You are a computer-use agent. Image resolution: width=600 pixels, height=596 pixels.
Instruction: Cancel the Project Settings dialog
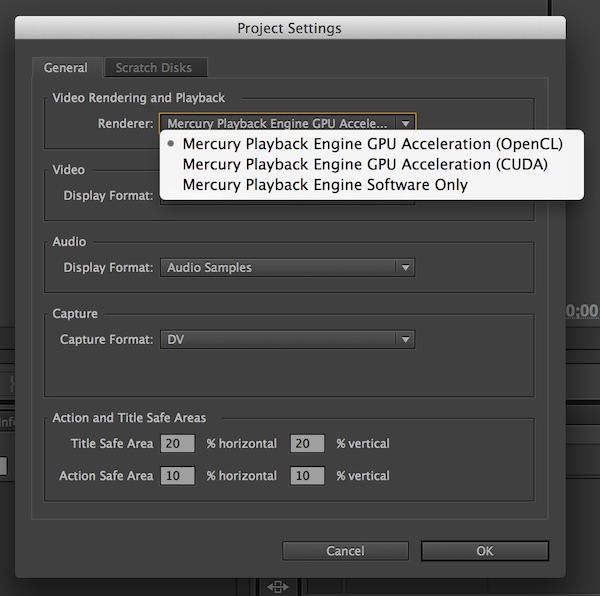[346, 551]
